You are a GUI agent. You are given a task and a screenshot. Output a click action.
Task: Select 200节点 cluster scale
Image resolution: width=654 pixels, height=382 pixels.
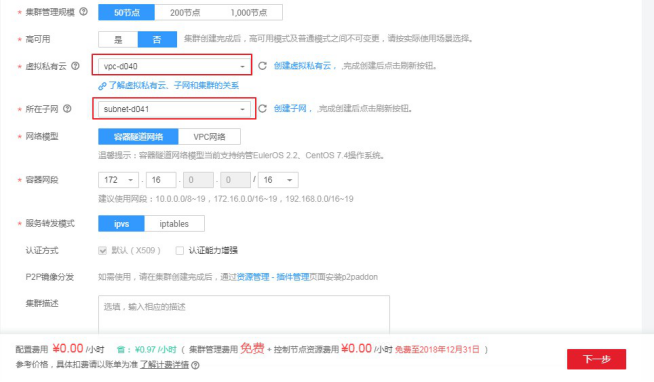[x=185, y=13]
